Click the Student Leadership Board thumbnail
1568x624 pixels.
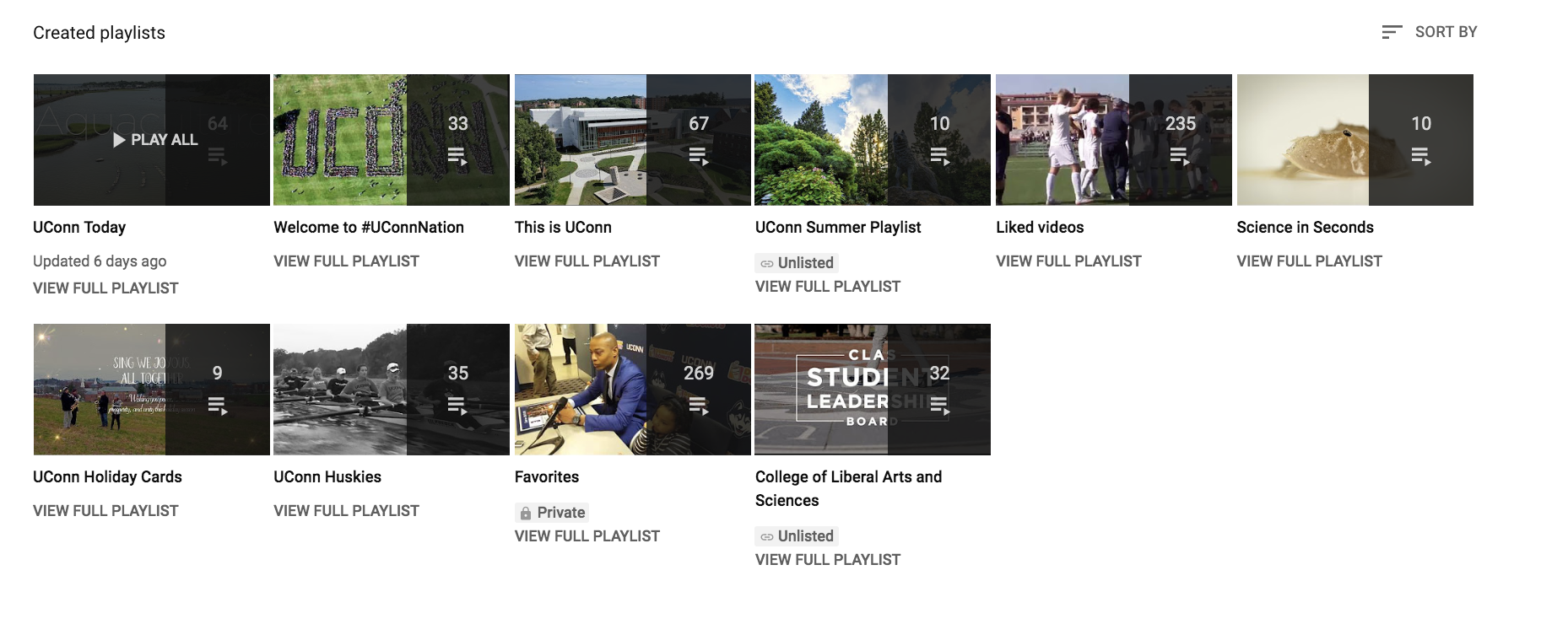[x=873, y=390]
